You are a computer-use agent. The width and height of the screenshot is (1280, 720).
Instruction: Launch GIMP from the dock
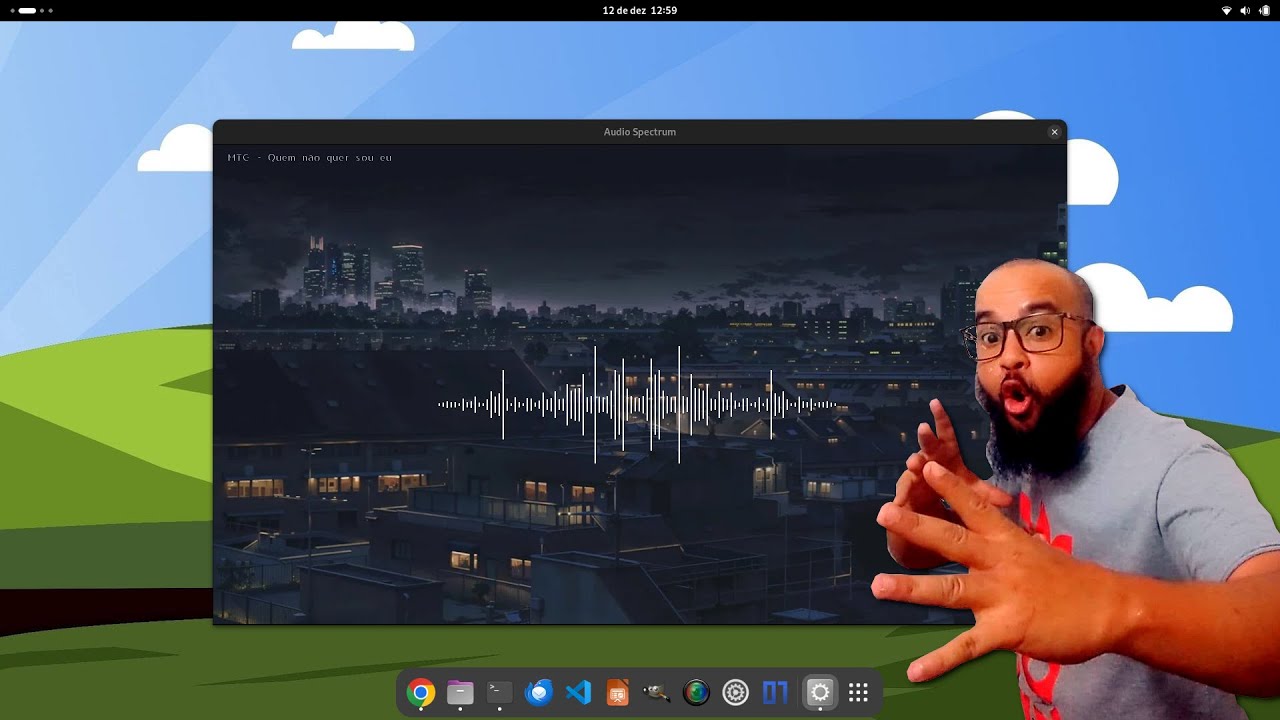[657, 693]
